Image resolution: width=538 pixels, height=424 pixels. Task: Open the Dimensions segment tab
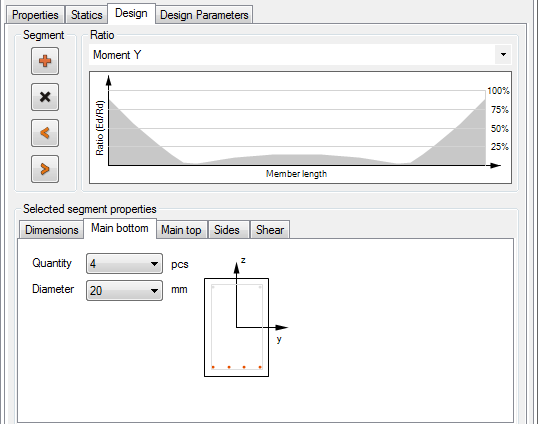pyautogui.click(x=51, y=229)
